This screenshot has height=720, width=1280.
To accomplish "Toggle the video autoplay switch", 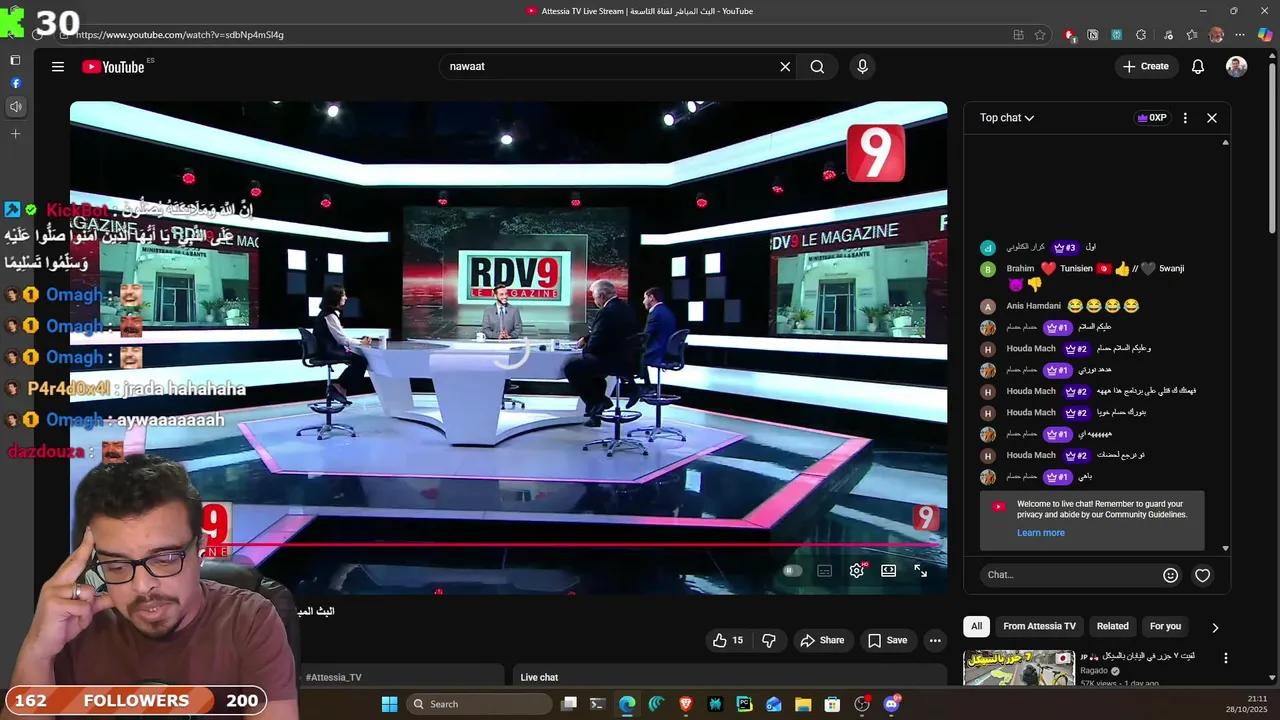I will [791, 571].
